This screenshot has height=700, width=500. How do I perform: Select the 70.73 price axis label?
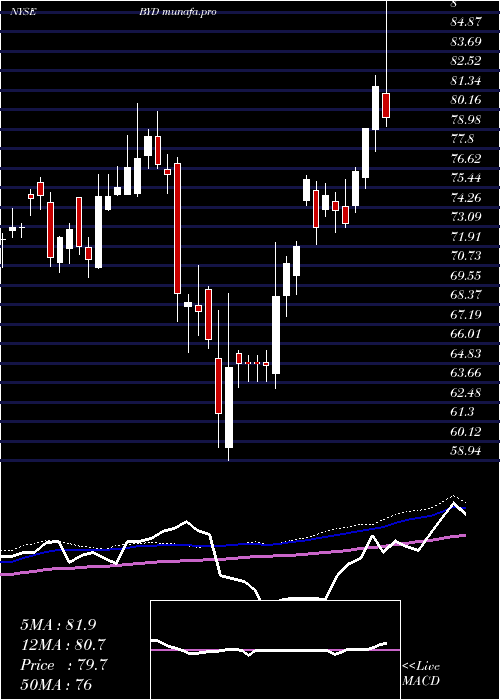point(466,255)
